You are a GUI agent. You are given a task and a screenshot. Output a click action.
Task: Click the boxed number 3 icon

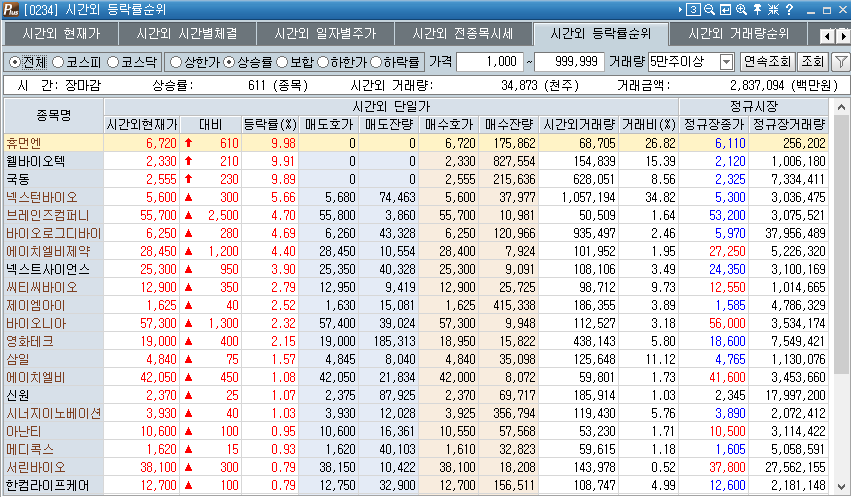point(693,10)
